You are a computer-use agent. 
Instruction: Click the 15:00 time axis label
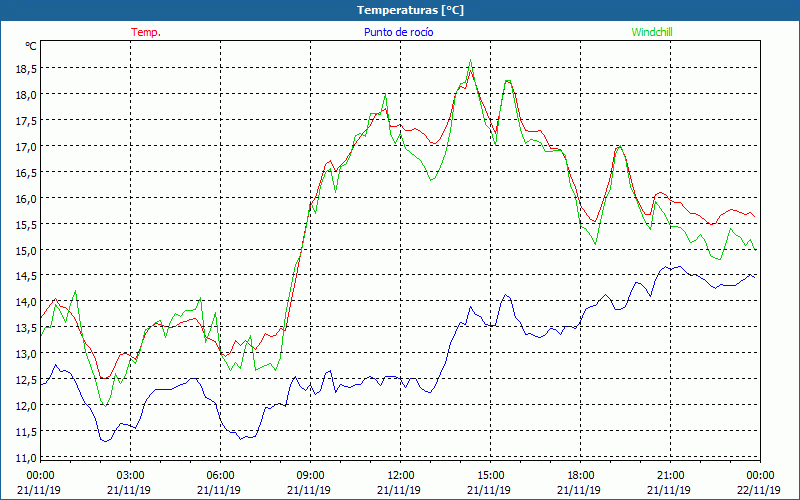coord(490,476)
